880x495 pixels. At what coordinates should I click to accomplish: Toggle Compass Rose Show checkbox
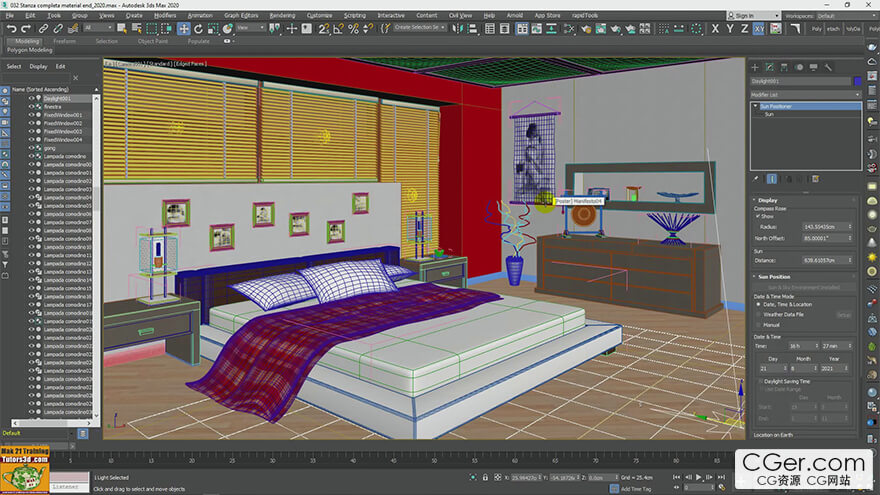point(758,216)
